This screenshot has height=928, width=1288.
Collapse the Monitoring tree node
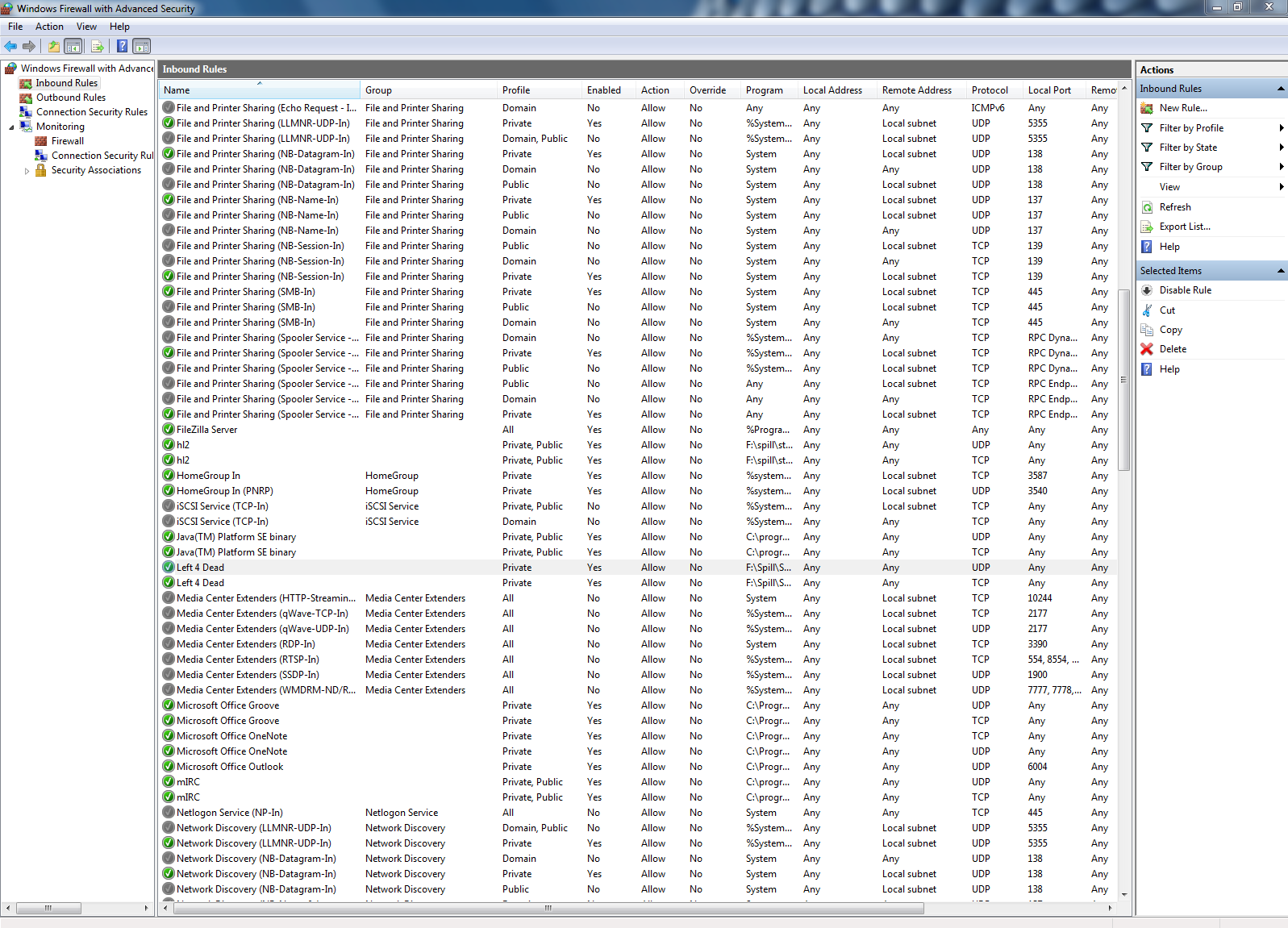11,127
